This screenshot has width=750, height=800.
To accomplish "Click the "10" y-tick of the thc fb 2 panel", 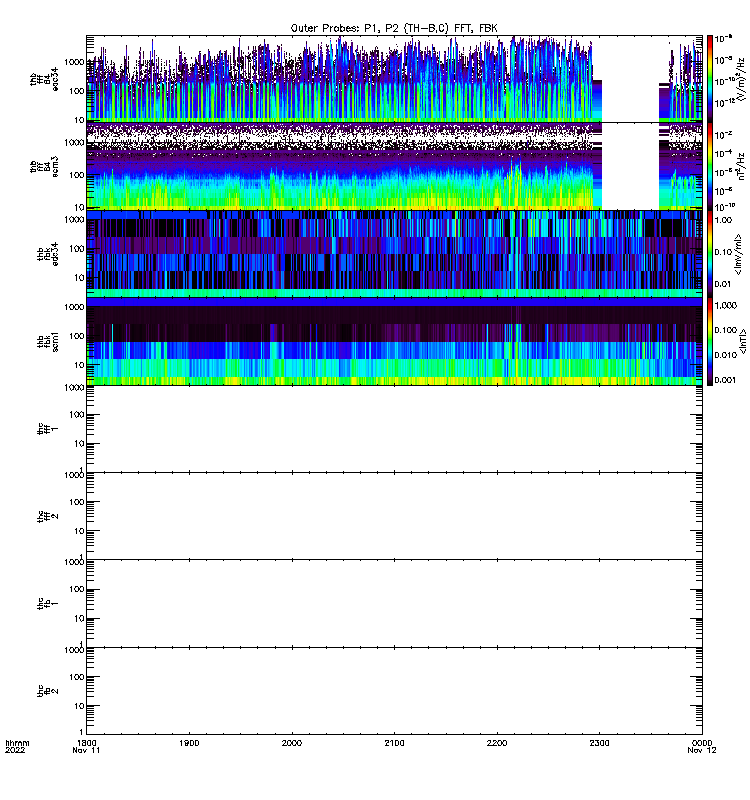I will click(79, 706).
